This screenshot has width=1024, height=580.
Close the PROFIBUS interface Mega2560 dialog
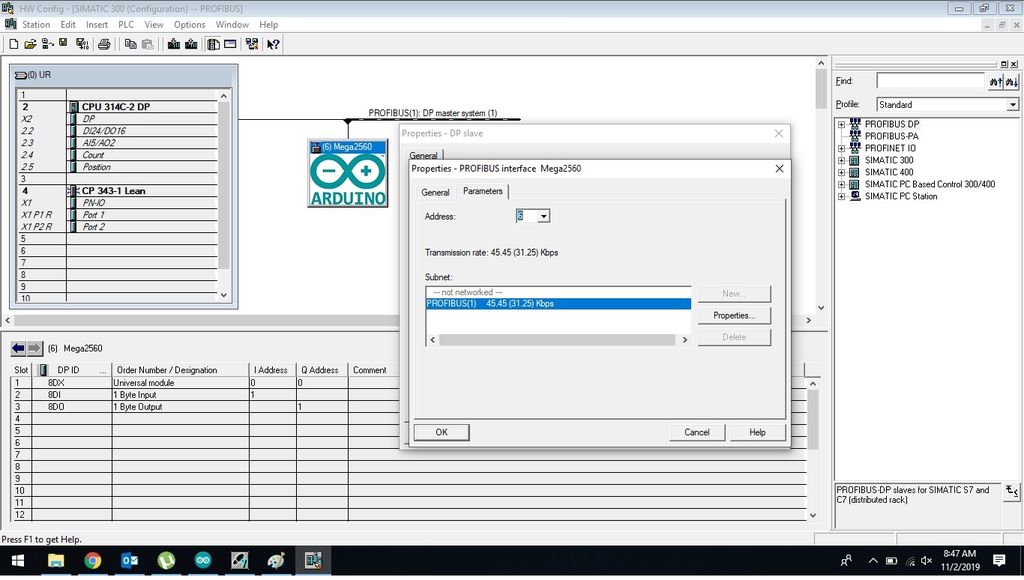pyautogui.click(x=779, y=169)
